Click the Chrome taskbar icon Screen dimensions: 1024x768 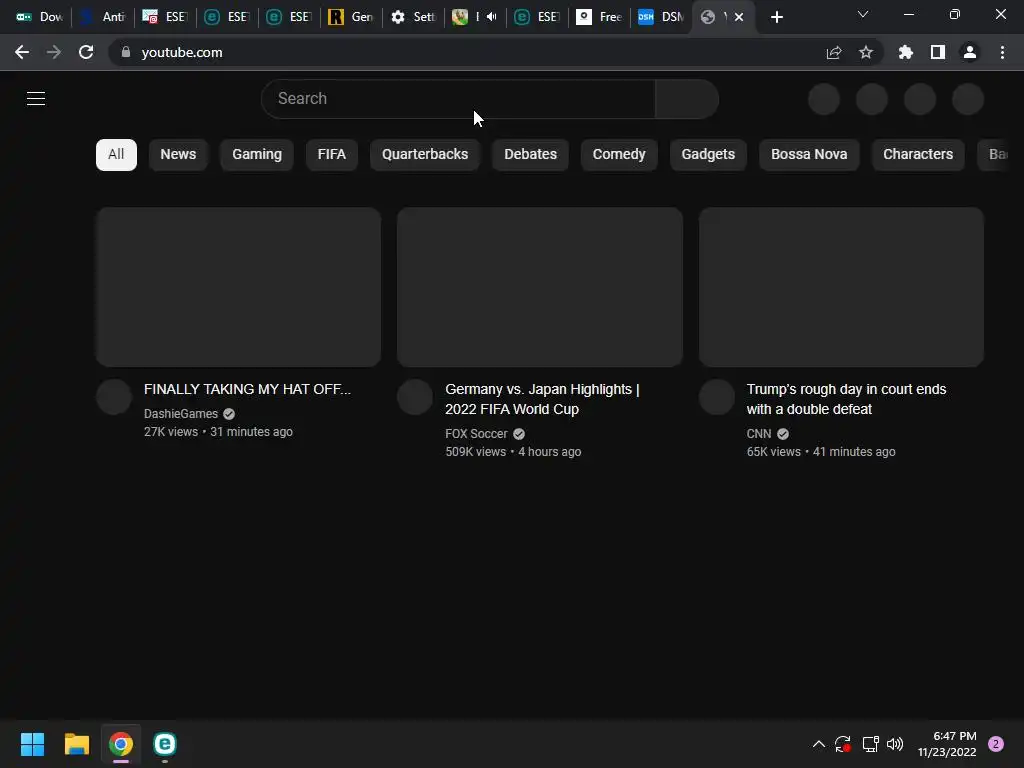[121, 744]
